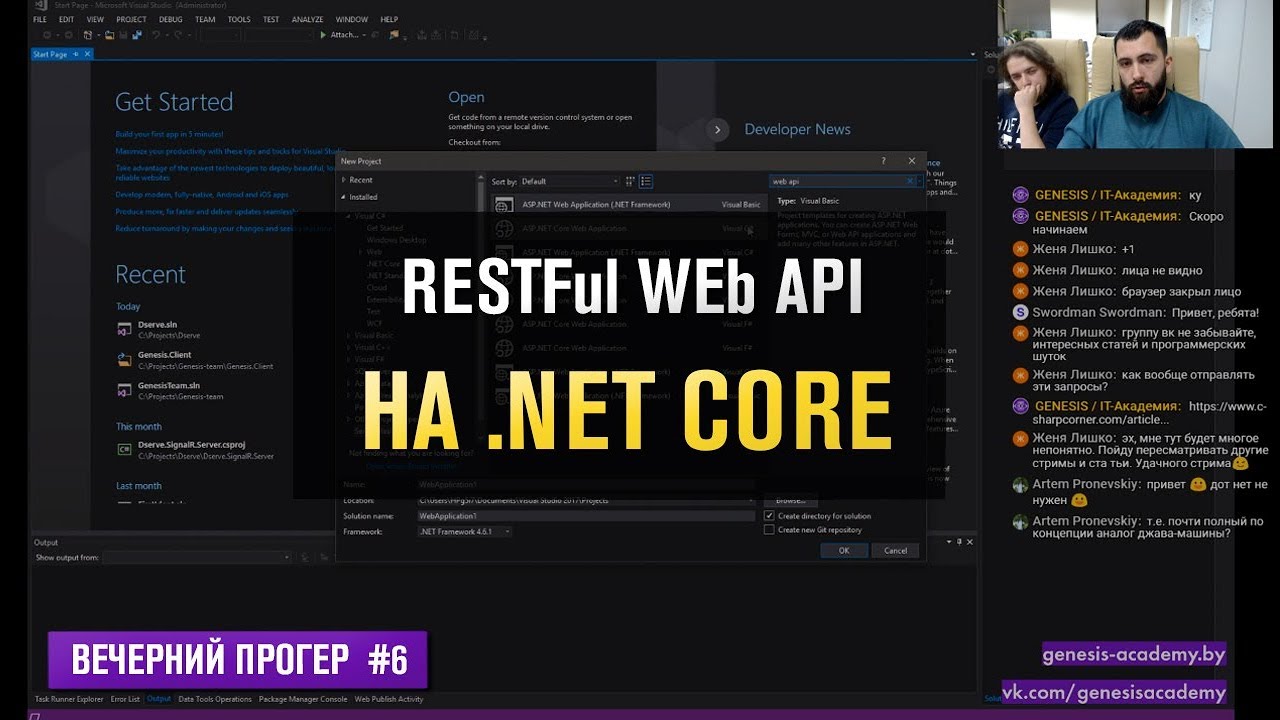Switch to Error List tab
Image resolution: width=1280 pixels, height=720 pixels.
click(x=125, y=699)
